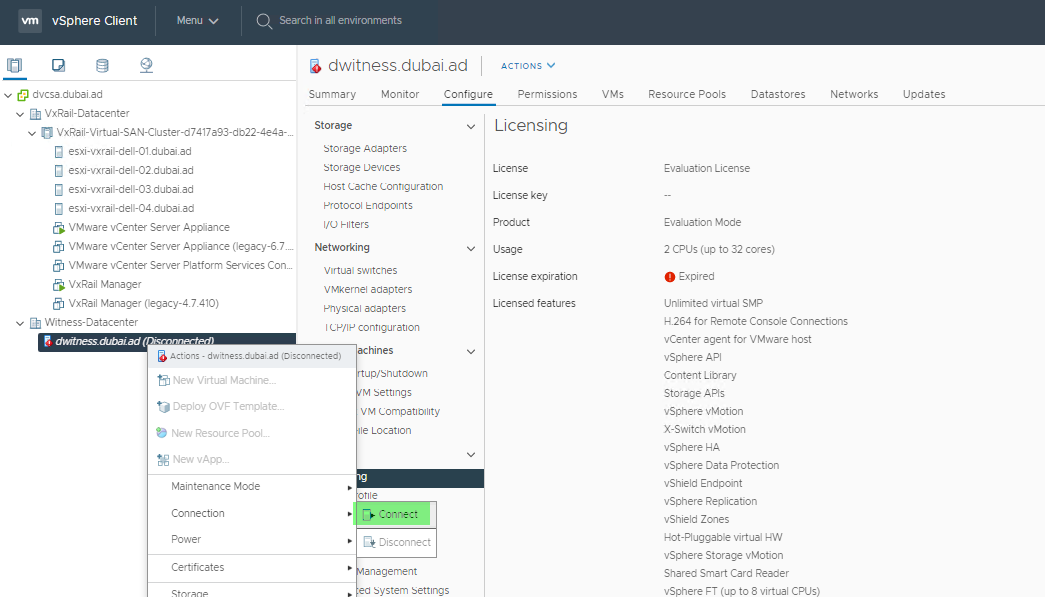
Task: Click the esxi-vxrail-dell-02 host icon
Action: click(x=59, y=171)
